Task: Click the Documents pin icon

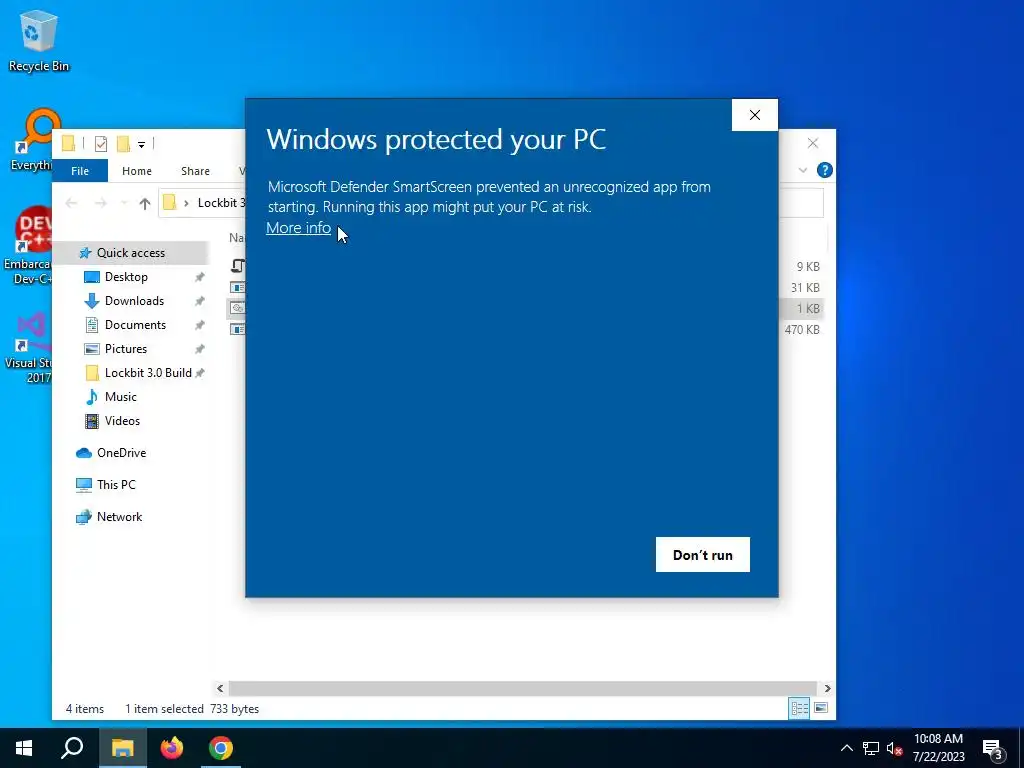Action: point(200,325)
